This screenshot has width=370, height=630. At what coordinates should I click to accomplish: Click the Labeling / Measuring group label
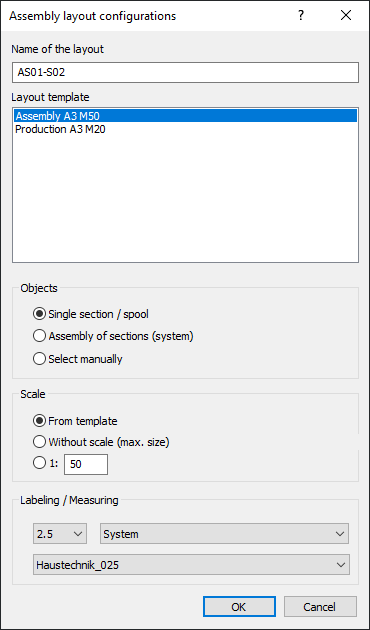pyautogui.click(x=69, y=500)
